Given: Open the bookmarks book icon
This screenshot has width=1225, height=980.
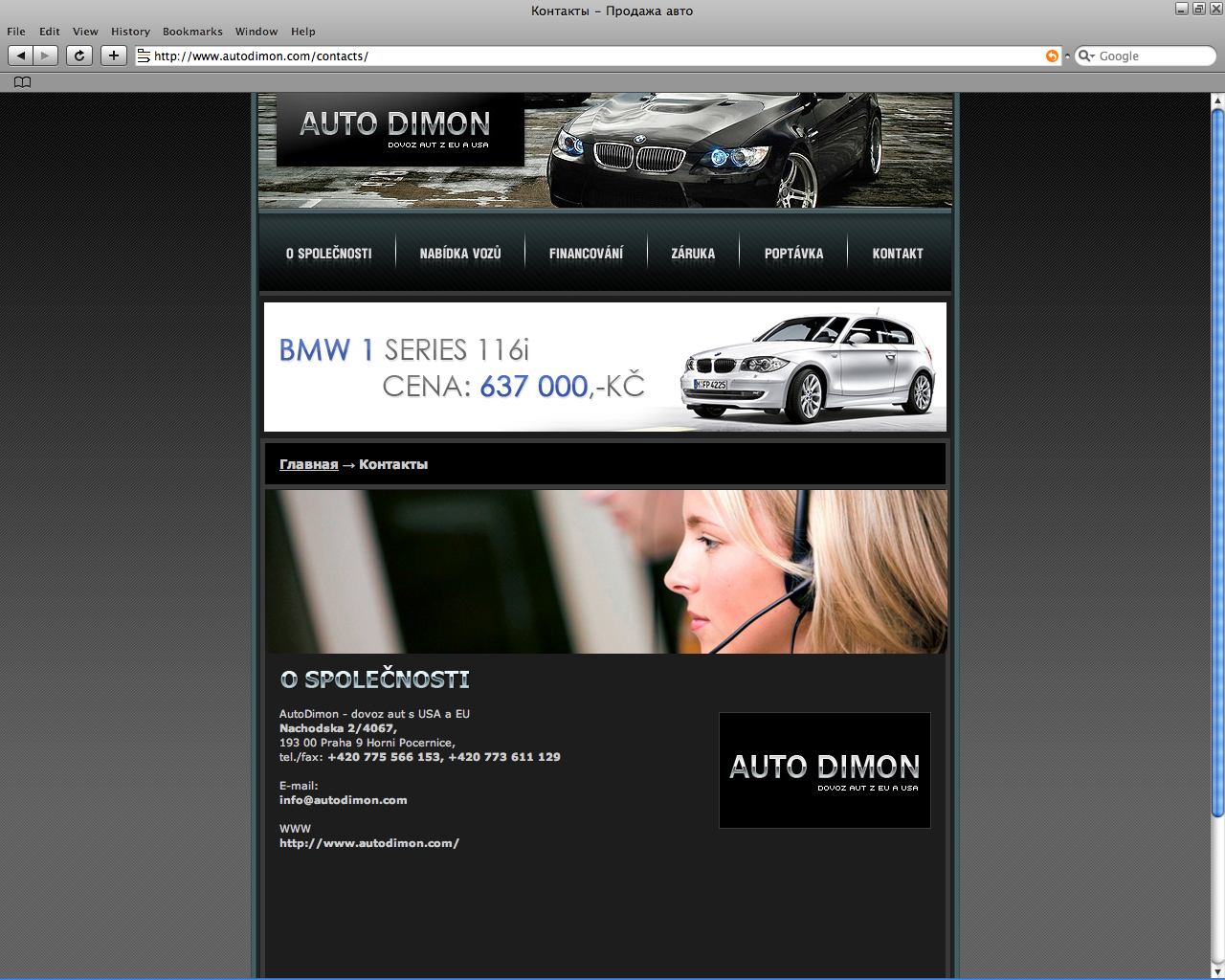Looking at the screenshot, I should (23, 82).
